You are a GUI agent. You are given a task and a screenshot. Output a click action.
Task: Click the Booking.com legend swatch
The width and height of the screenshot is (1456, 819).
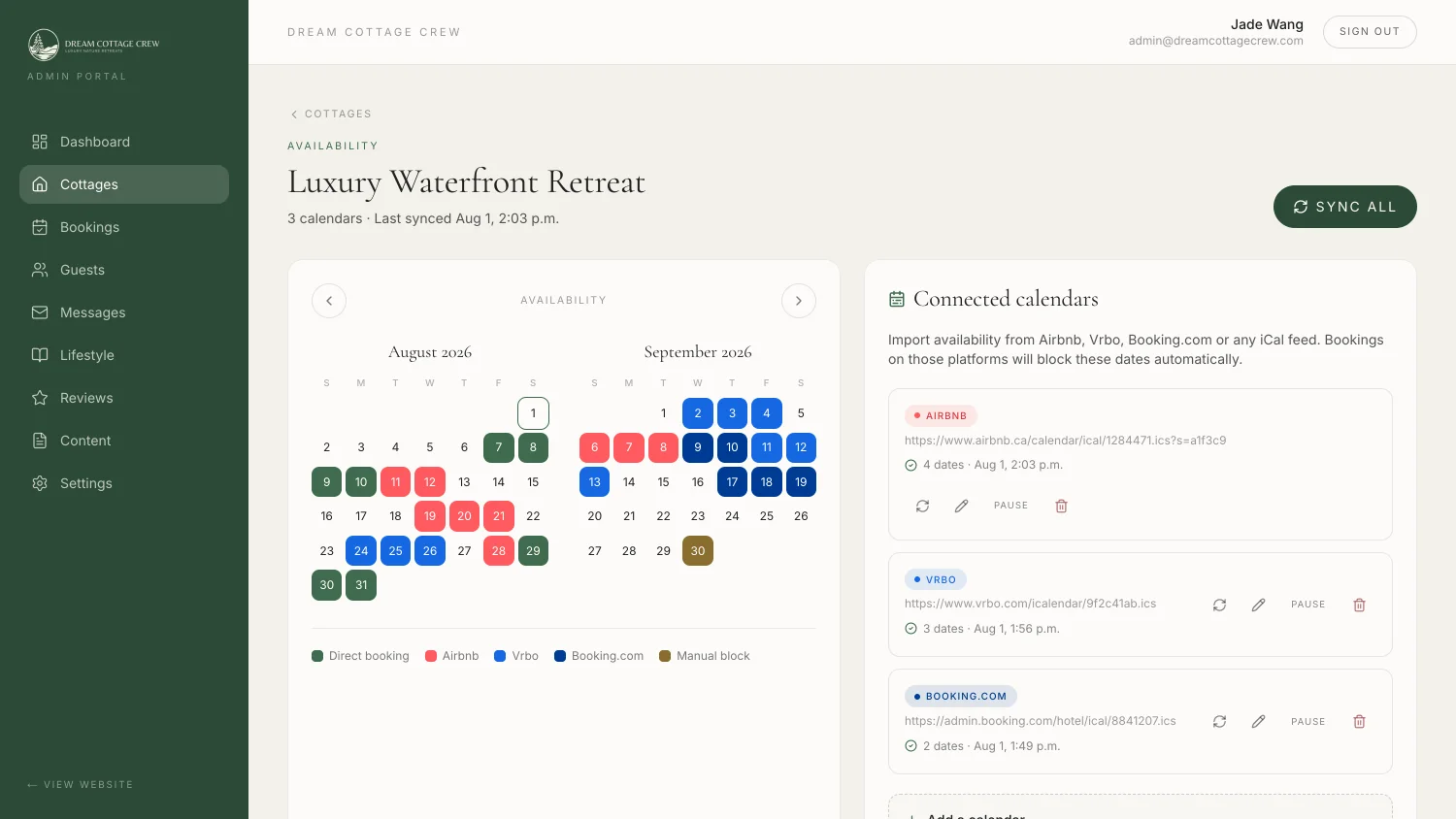(560, 656)
